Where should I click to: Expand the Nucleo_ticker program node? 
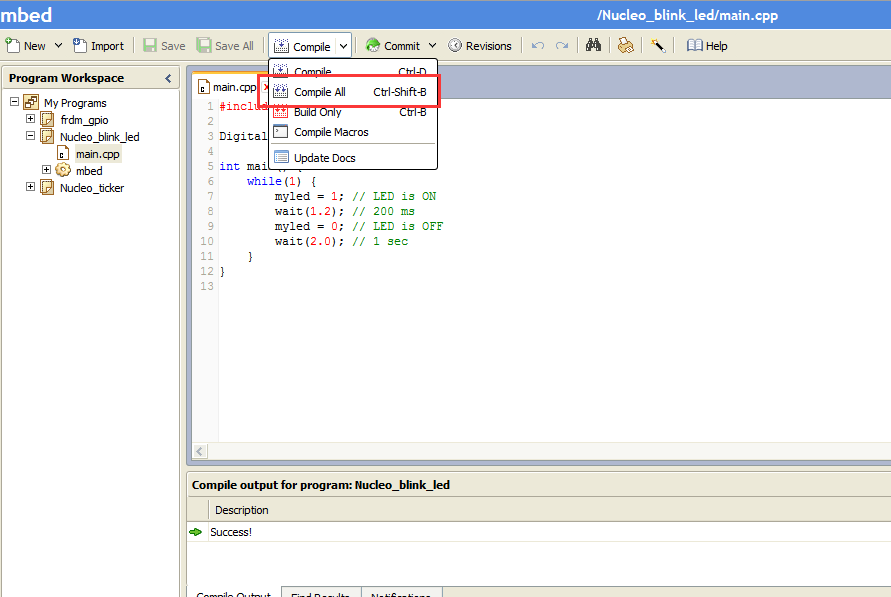point(31,187)
